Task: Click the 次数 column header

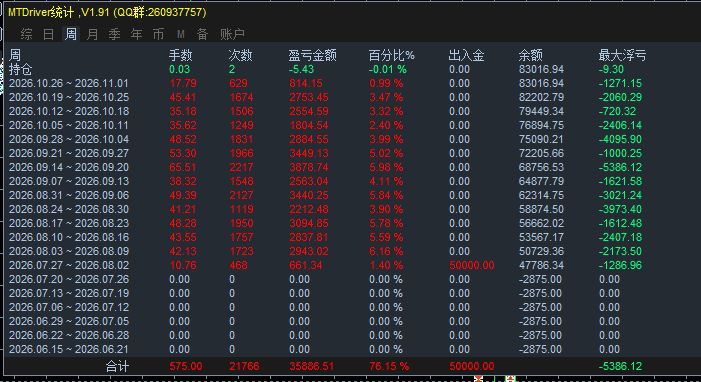Action: point(240,55)
